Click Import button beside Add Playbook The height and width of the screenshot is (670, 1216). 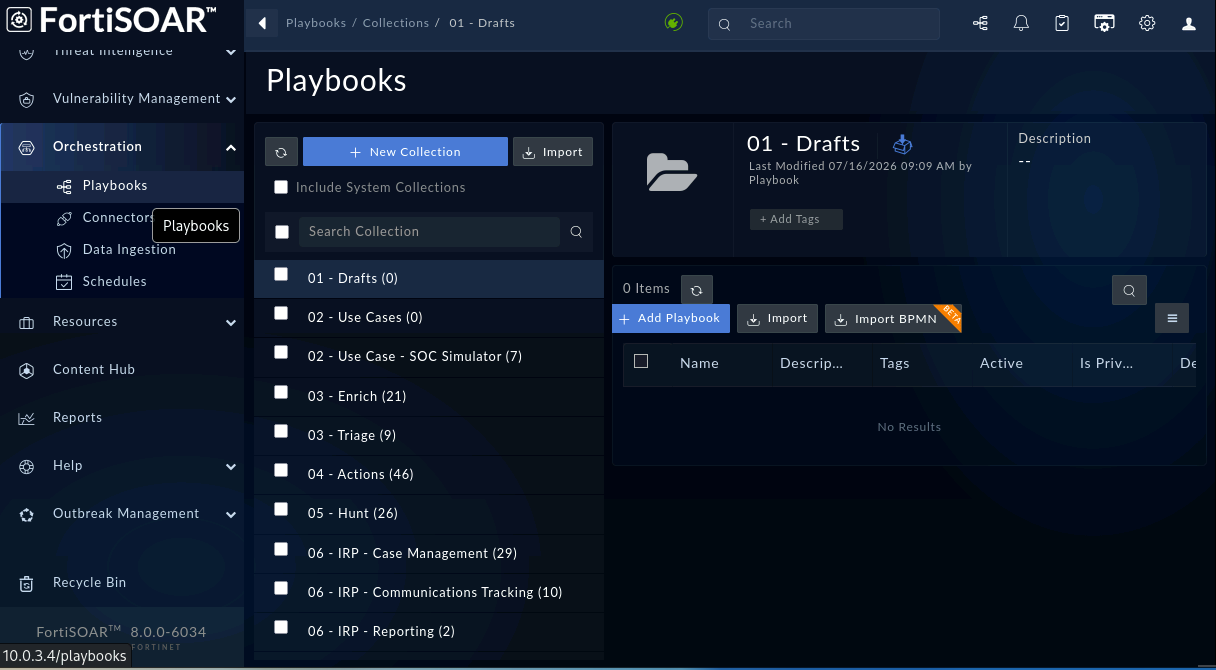tap(778, 319)
